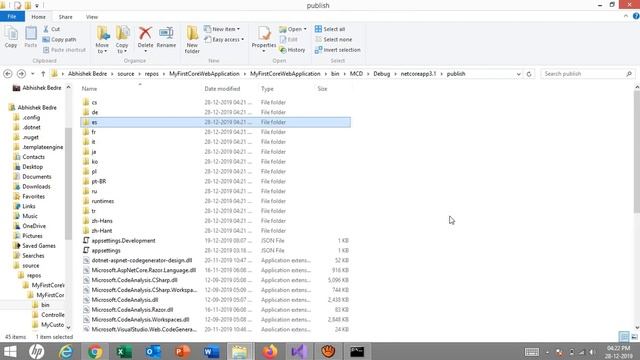
Task: Open recent locations dropdown arrow
Action: coord(33,74)
